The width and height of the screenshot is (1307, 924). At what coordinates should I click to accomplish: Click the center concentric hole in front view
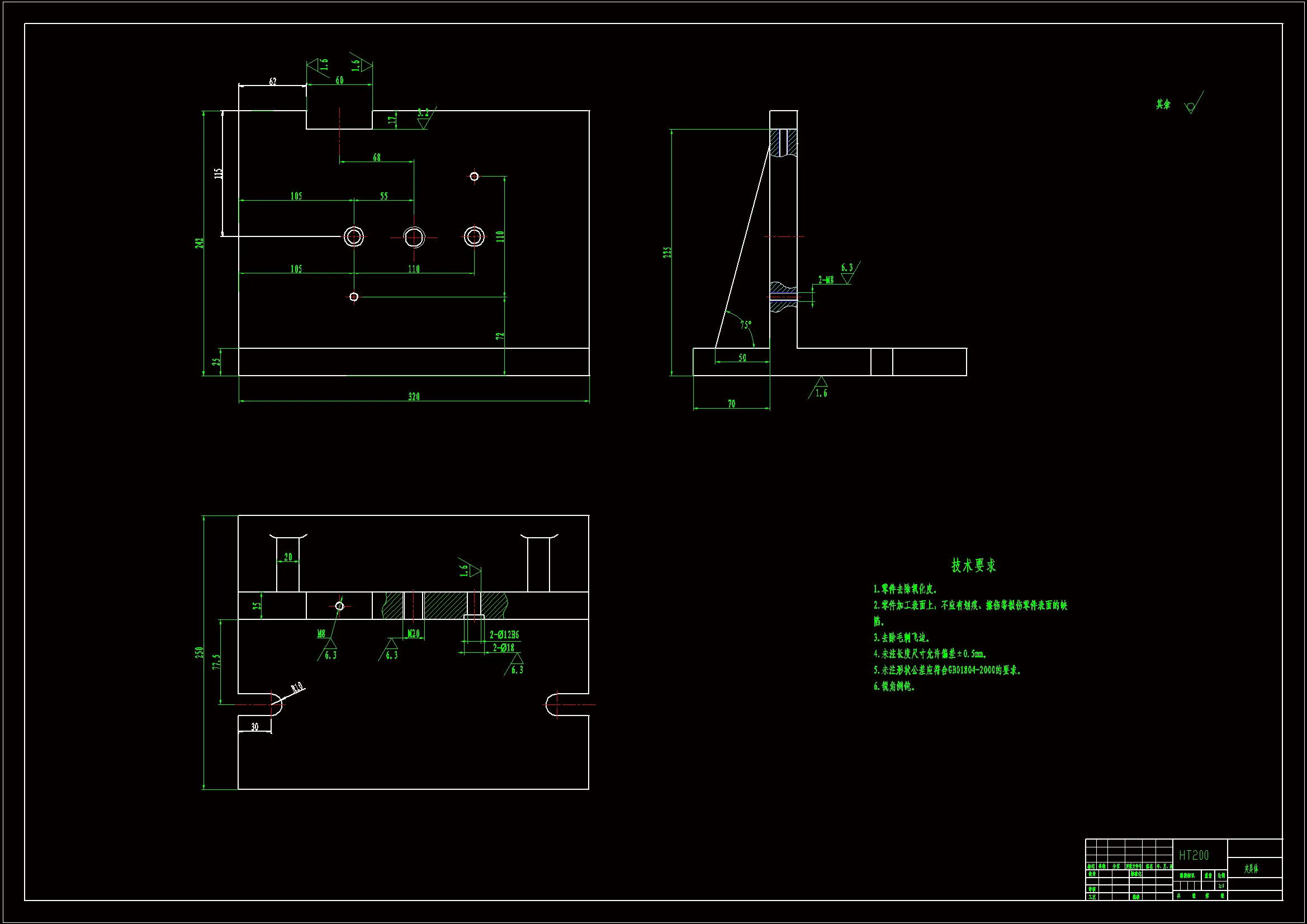[x=414, y=237]
